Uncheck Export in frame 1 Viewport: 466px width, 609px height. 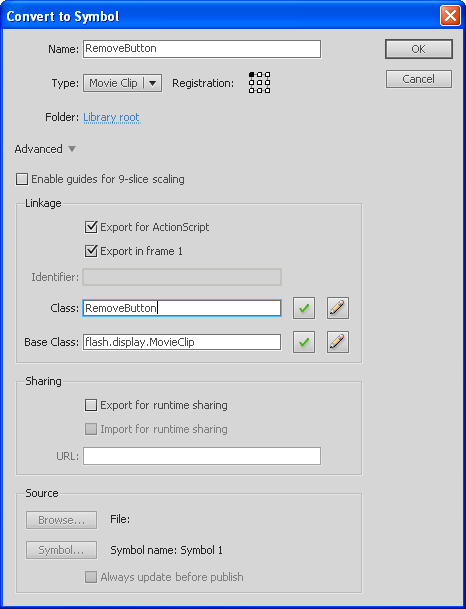pyautogui.click(x=91, y=251)
